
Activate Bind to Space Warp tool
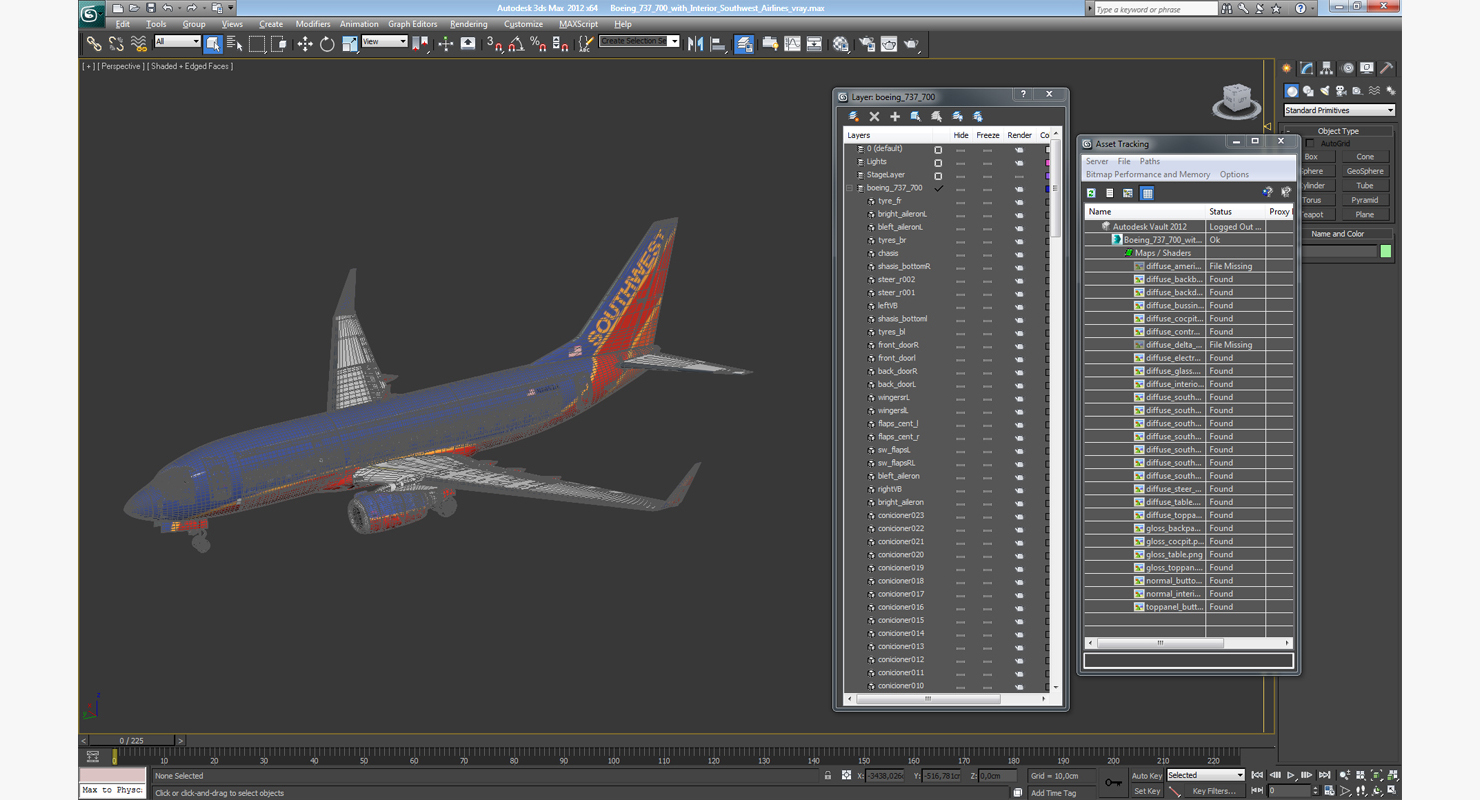139,44
